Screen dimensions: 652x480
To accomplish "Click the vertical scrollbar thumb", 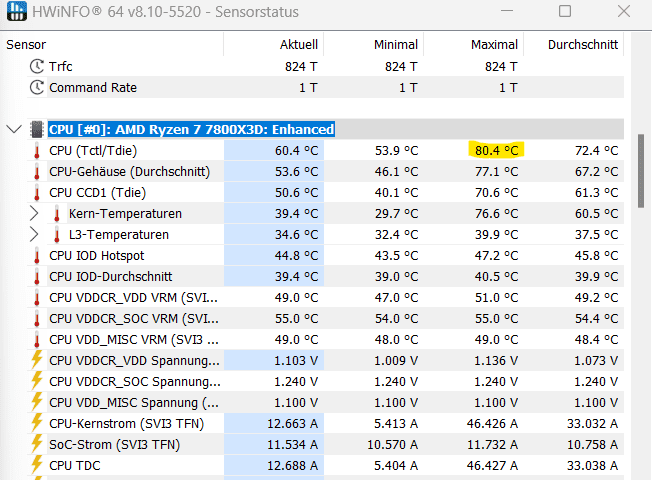I will [641, 171].
